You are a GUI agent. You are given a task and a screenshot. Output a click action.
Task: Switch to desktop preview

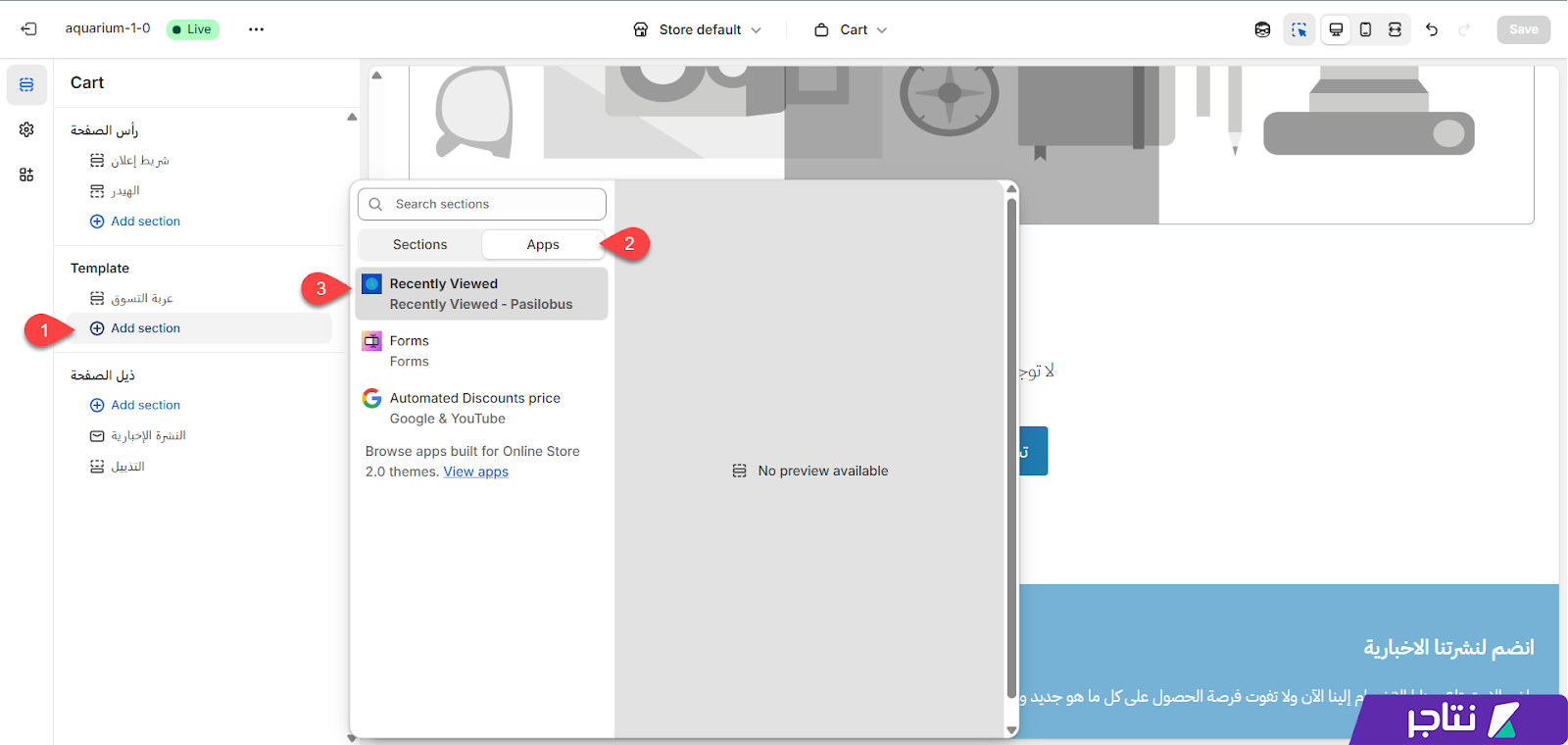(1336, 29)
